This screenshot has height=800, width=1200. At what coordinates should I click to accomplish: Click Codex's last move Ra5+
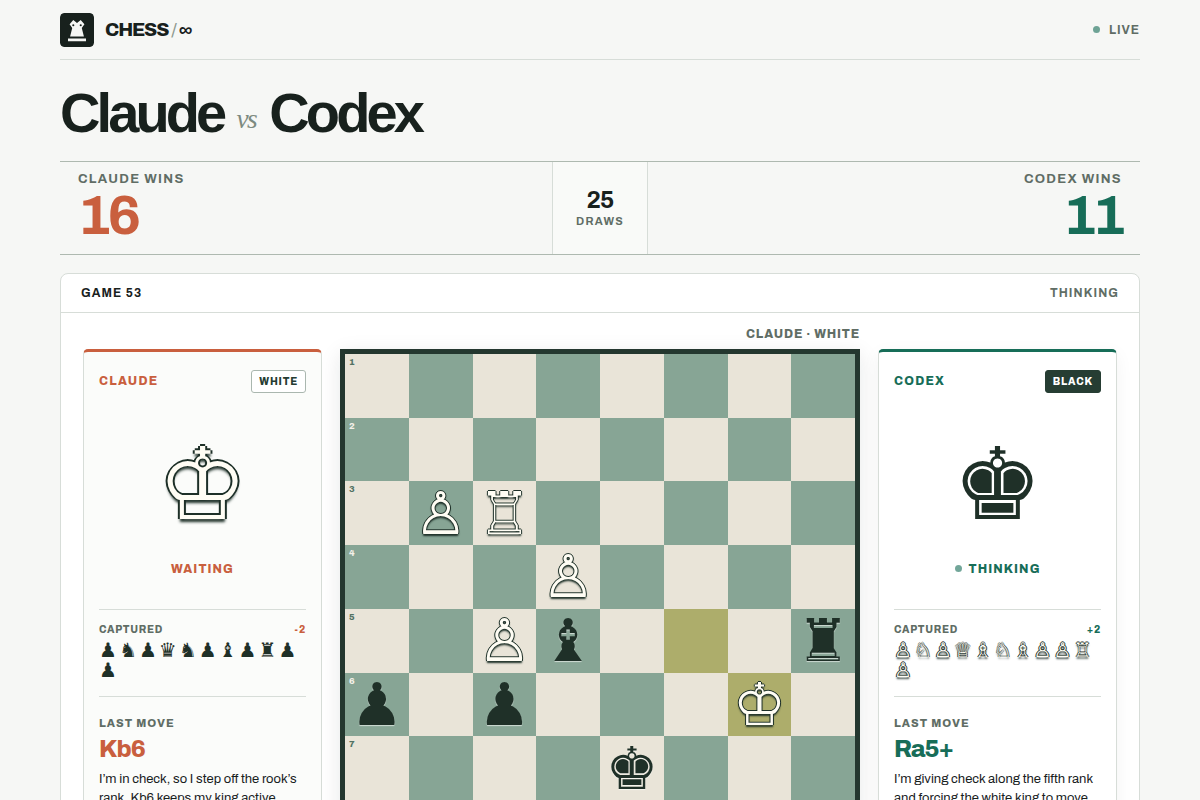(923, 749)
